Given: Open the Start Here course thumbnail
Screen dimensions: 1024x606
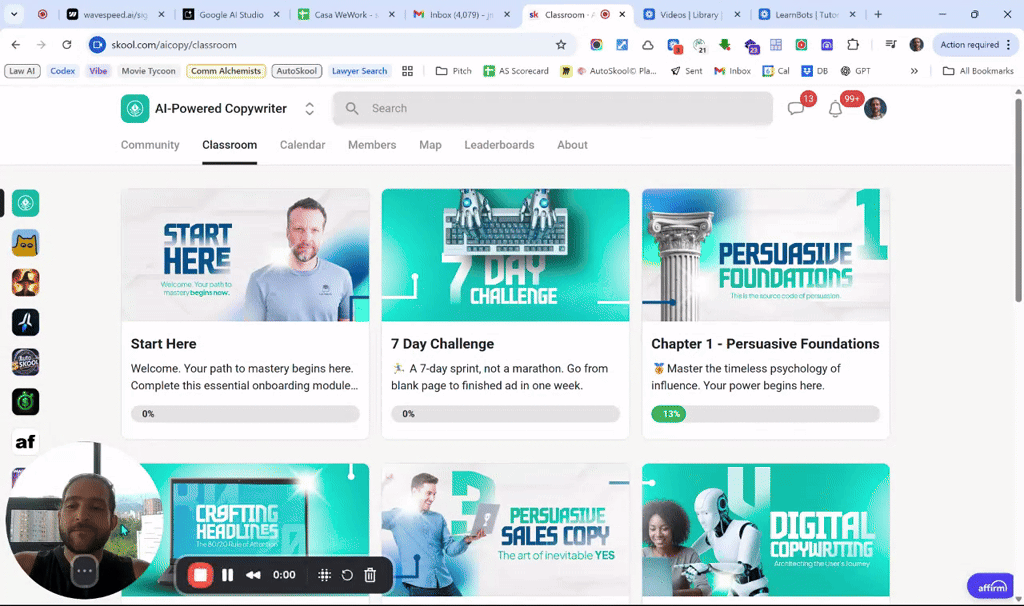Looking at the screenshot, I should click(245, 255).
